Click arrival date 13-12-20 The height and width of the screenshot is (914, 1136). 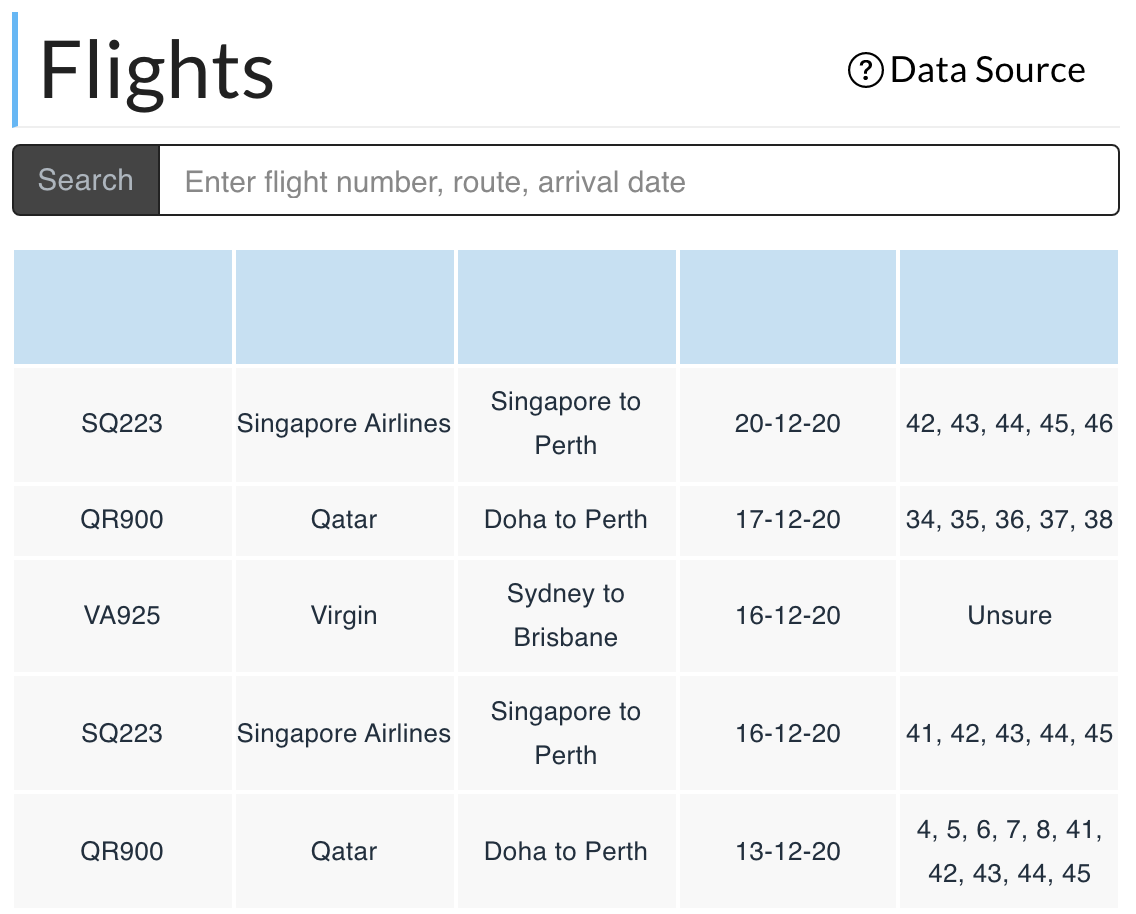(x=787, y=851)
